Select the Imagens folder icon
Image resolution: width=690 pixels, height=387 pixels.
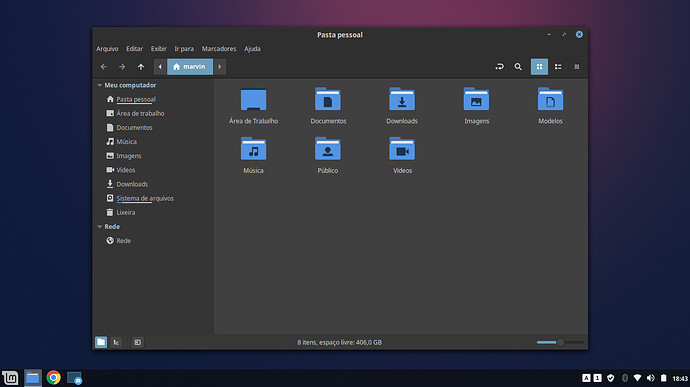click(476, 100)
